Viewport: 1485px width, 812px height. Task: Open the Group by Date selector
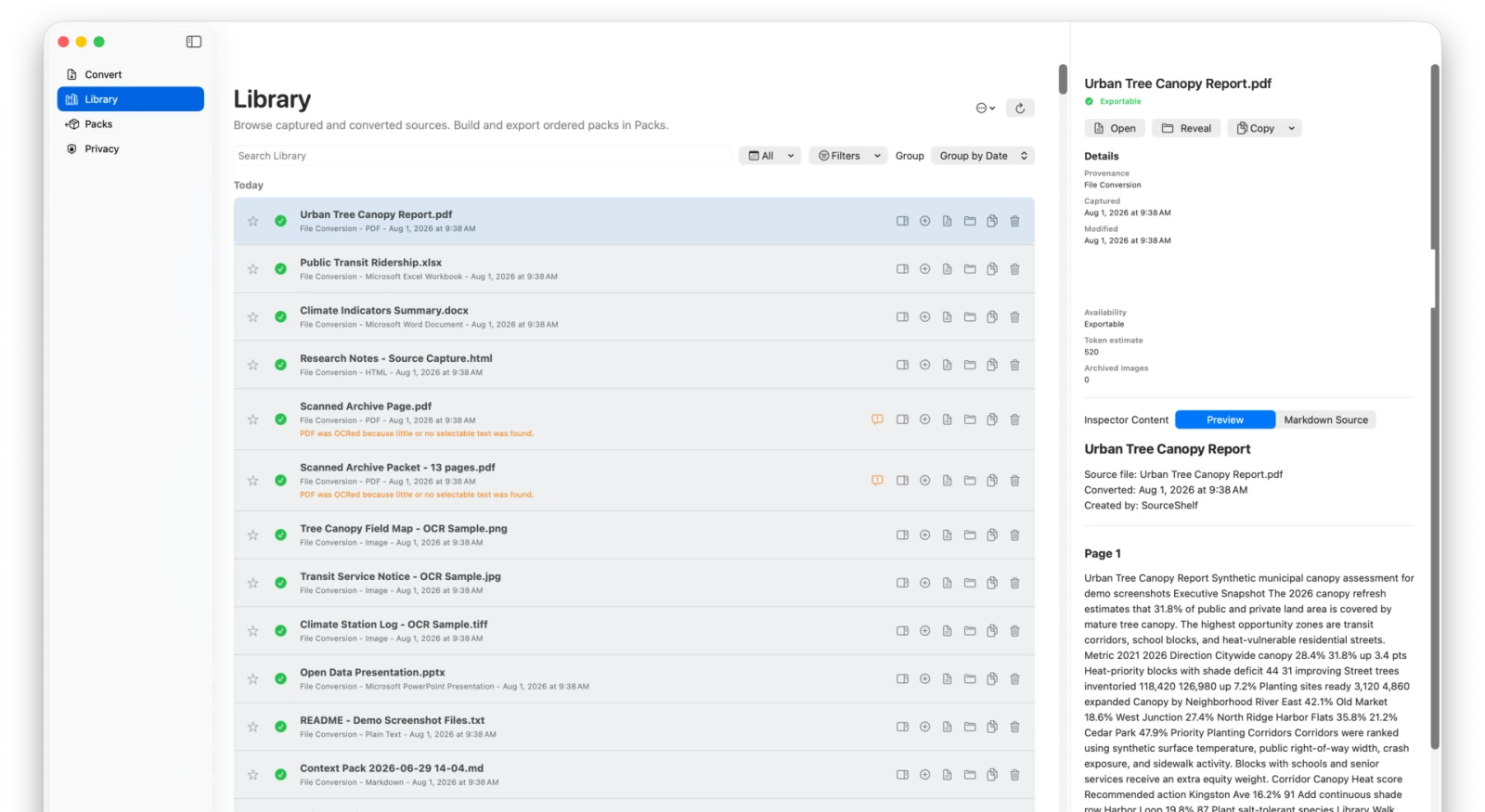[983, 156]
